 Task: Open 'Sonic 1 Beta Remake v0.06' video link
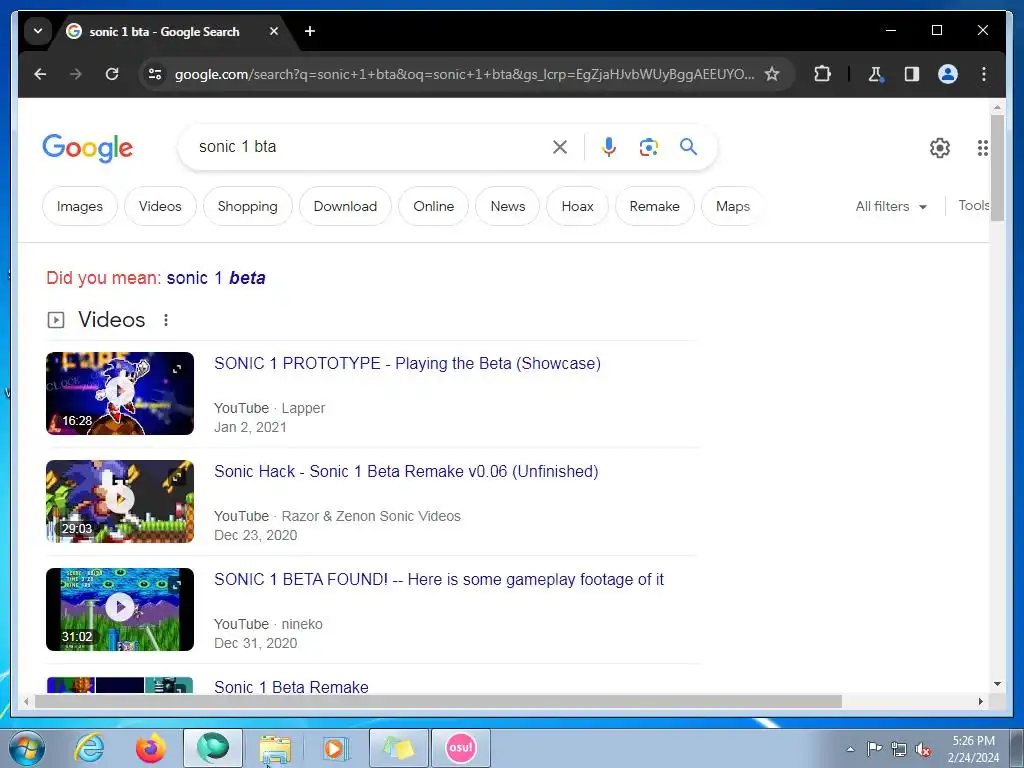[x=406, y=472]
